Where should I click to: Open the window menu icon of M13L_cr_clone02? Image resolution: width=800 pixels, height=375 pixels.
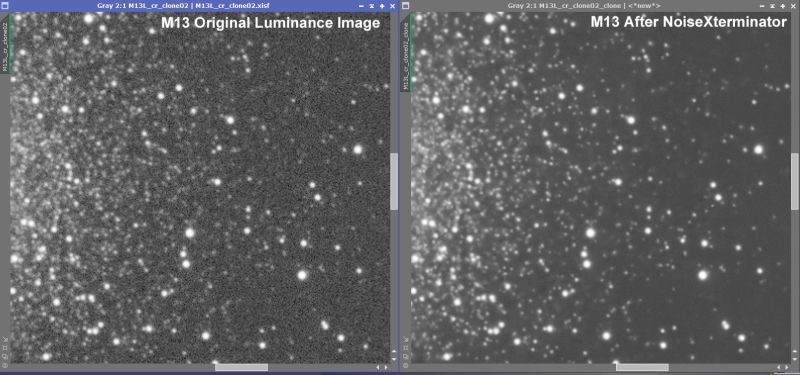click(x=5, y=6)
